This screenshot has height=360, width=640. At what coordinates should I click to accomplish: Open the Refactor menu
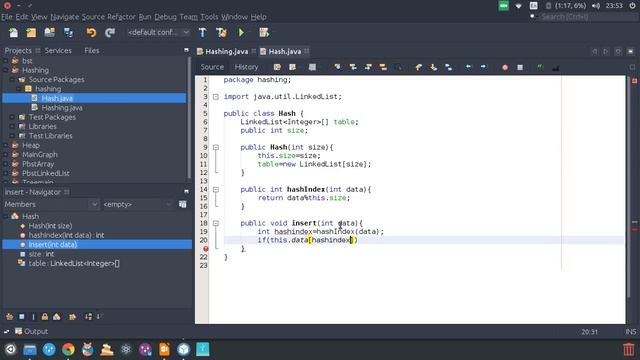click(x=121, y=17)
